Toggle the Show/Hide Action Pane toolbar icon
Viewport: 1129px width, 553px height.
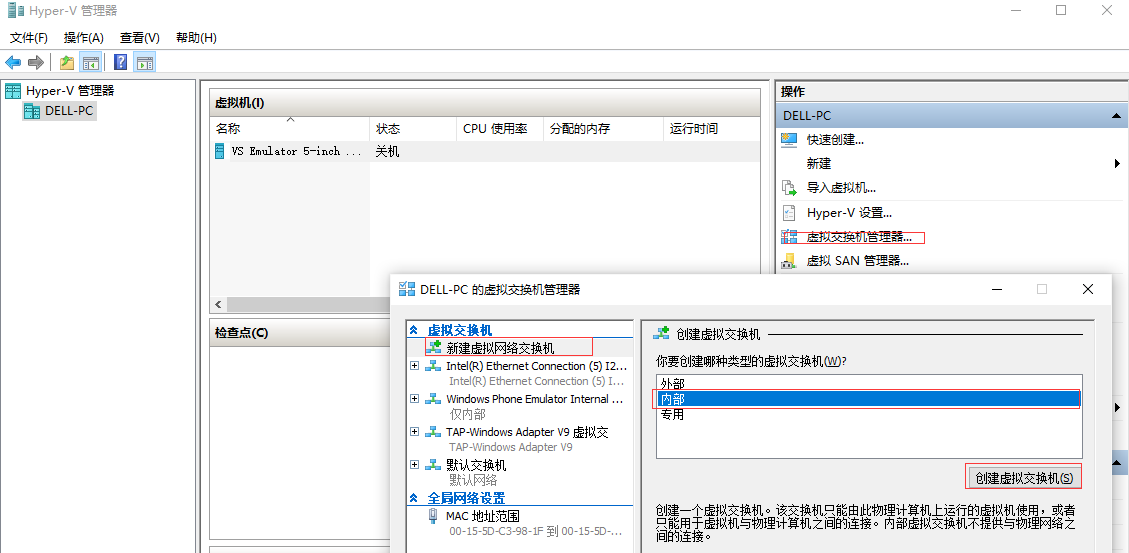(145, 63)
